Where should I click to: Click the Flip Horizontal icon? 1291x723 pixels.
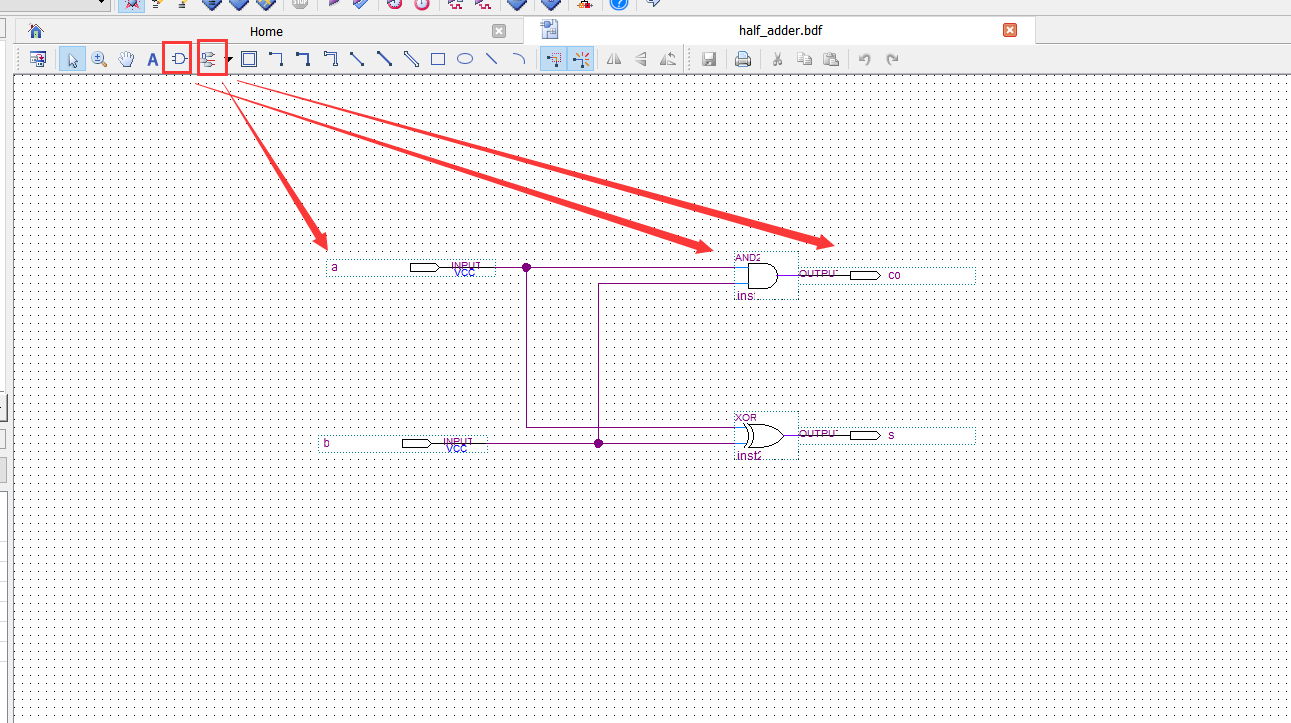(614, 59)
